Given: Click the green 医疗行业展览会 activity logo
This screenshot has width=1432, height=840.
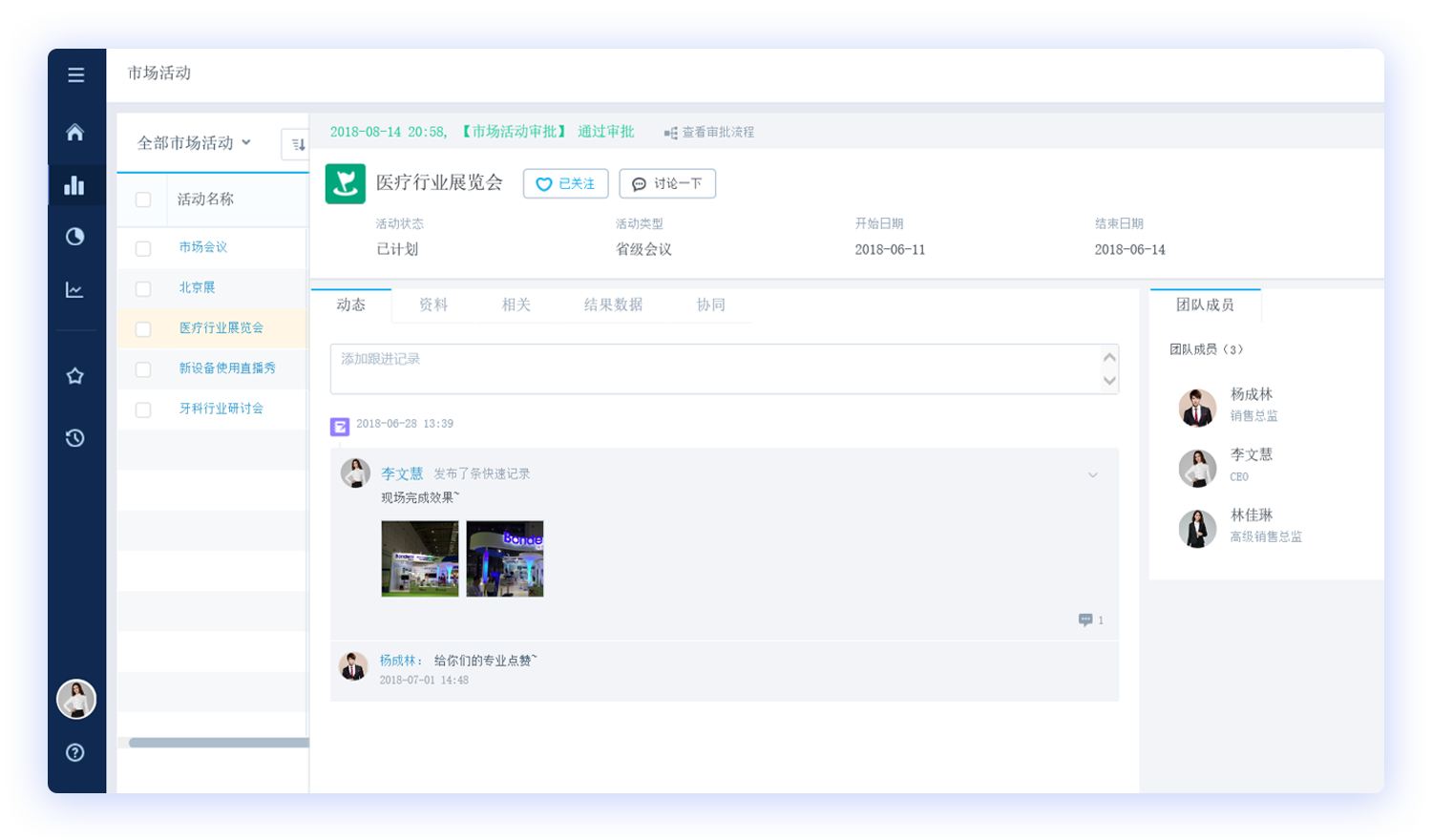Looking at the screenshot, I should [345, 183].
